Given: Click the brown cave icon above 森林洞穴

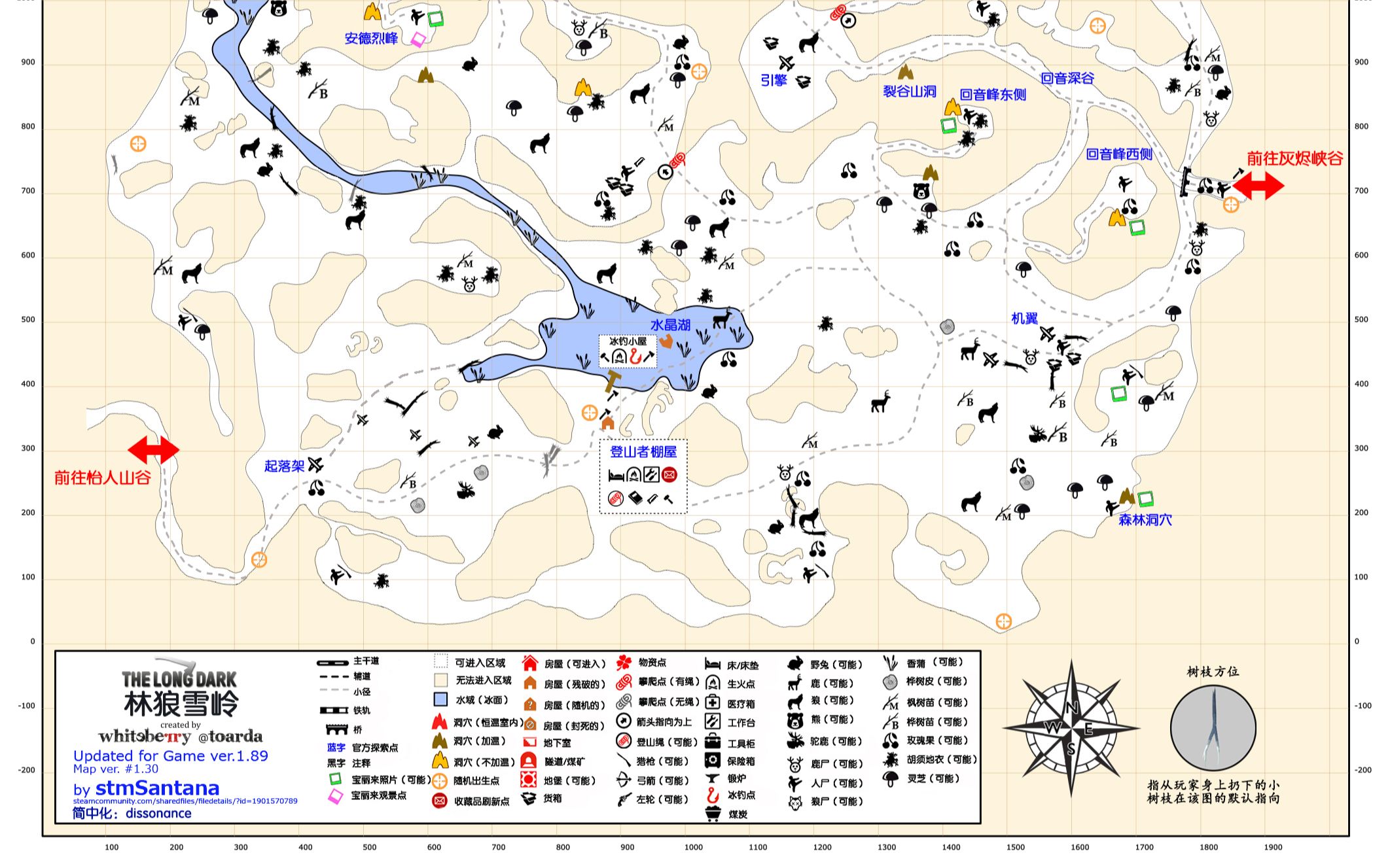Looking at the screenshot, I should [x=1126, y=496].
